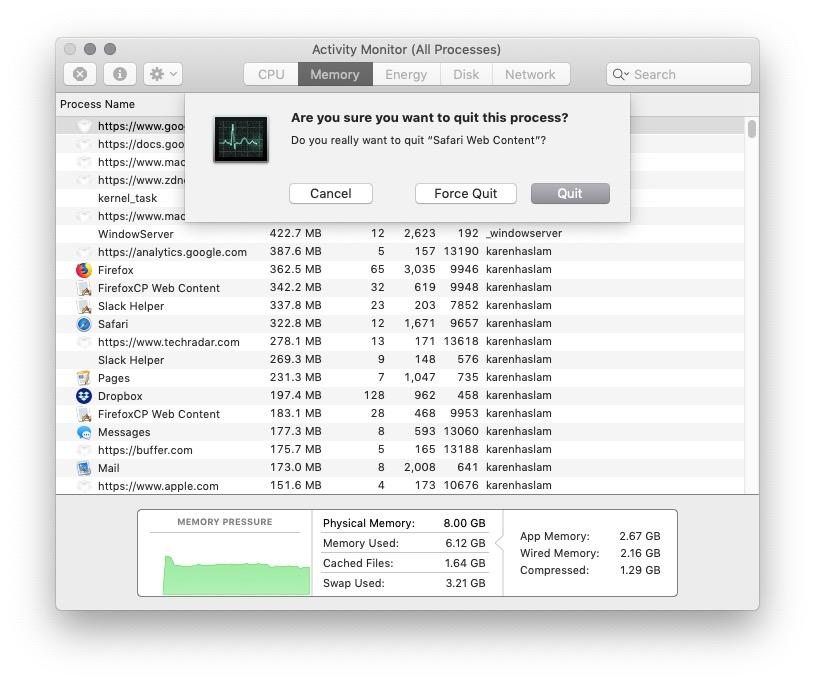Image resolution: width=815 pixels, height=684 pixels.
Task: Click the process list vertical scrollbar thumb
Action: coord(752,128)
